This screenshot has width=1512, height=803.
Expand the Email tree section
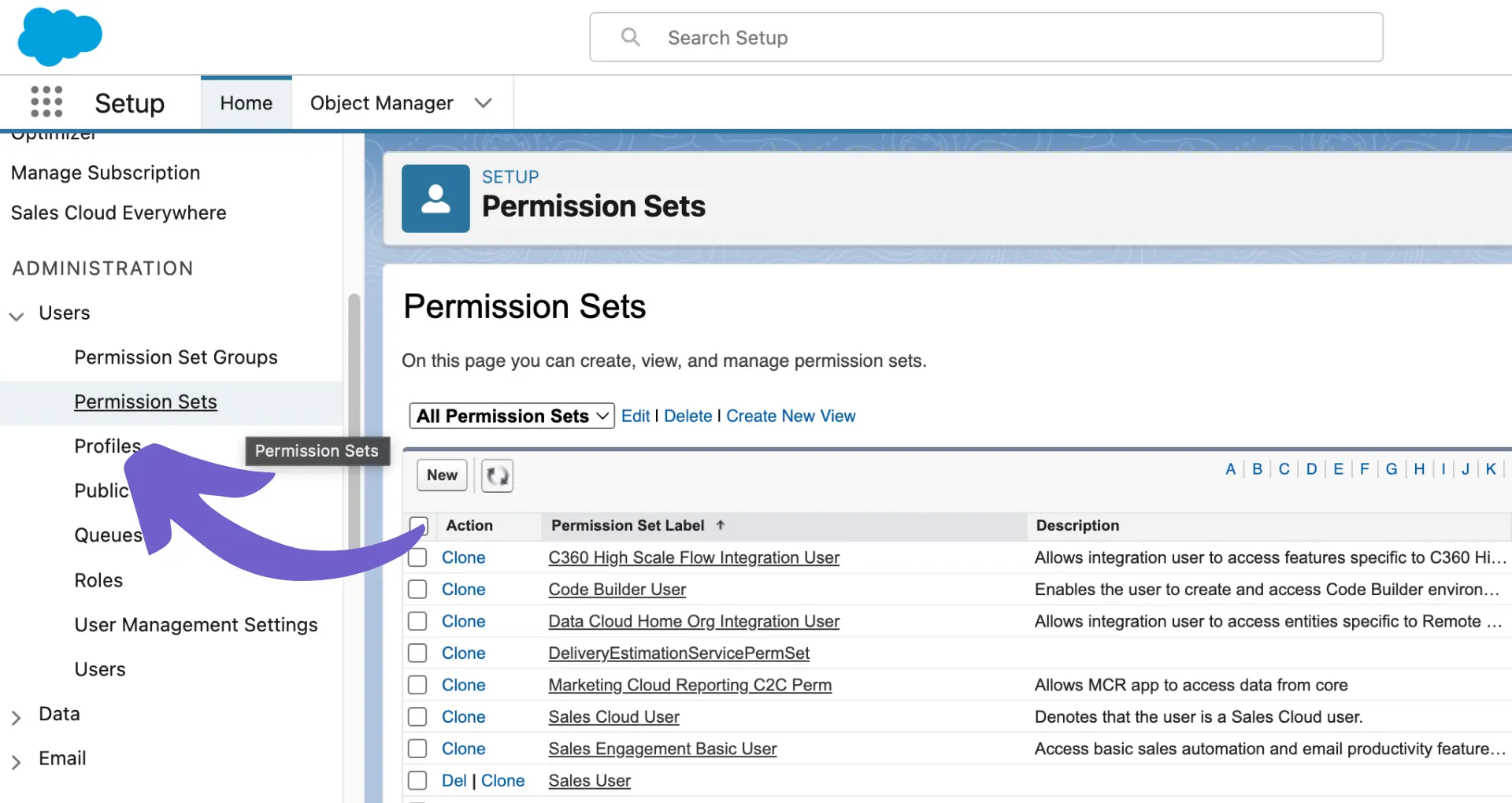point(16,760)
